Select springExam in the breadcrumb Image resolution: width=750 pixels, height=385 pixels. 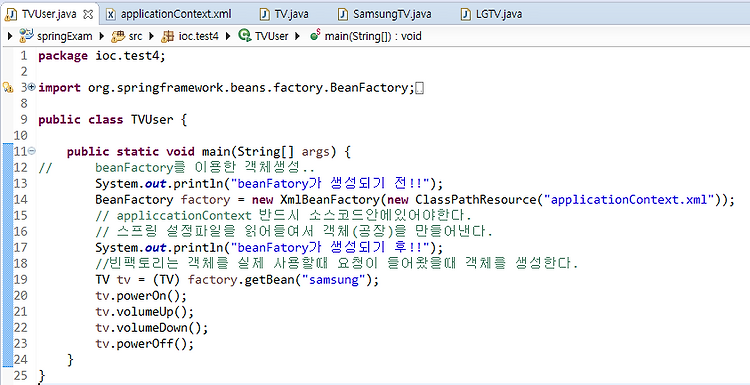(64, 36)
